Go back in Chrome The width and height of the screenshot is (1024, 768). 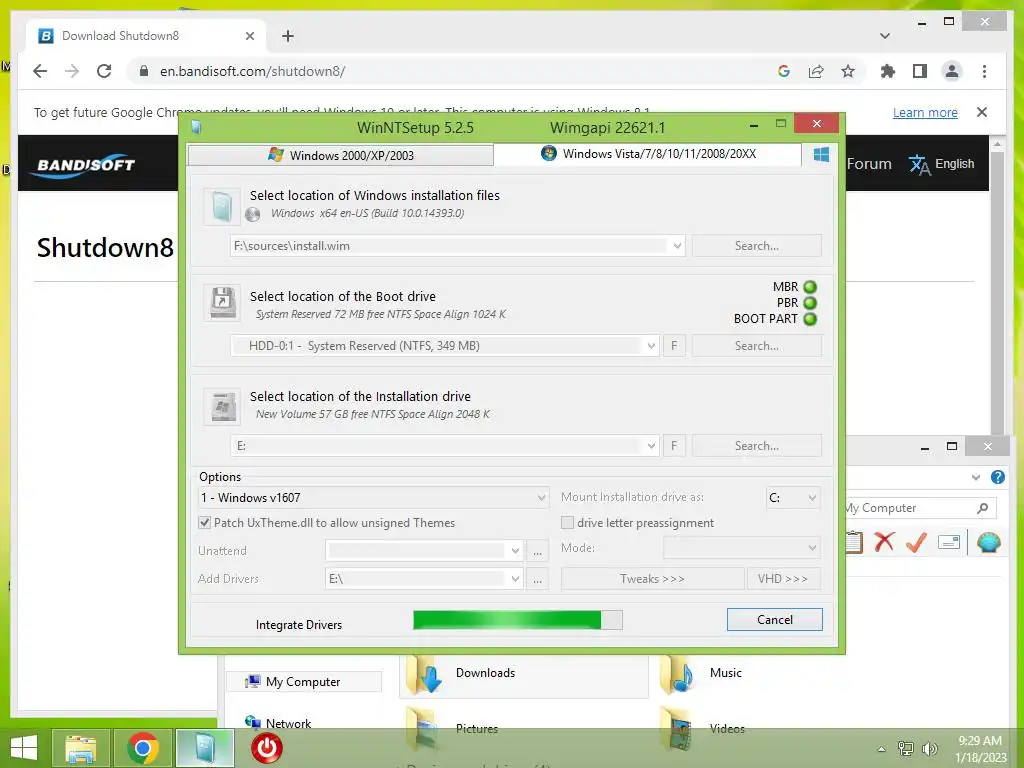coord(40,71)
